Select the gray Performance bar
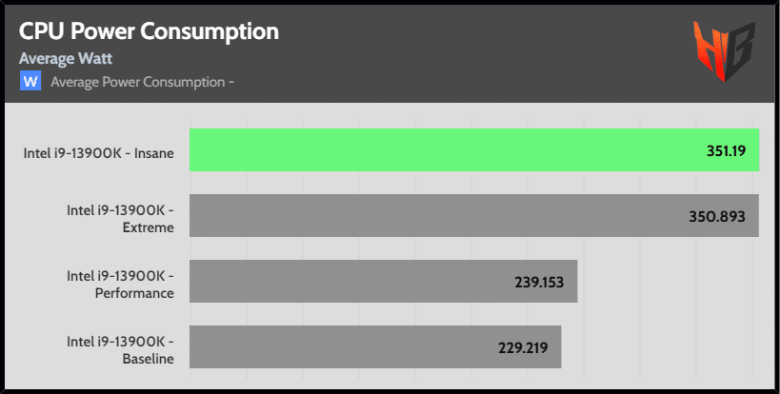The width and height of the screenshot is (780, 394). pyautogui.click(x=383, y=281)
